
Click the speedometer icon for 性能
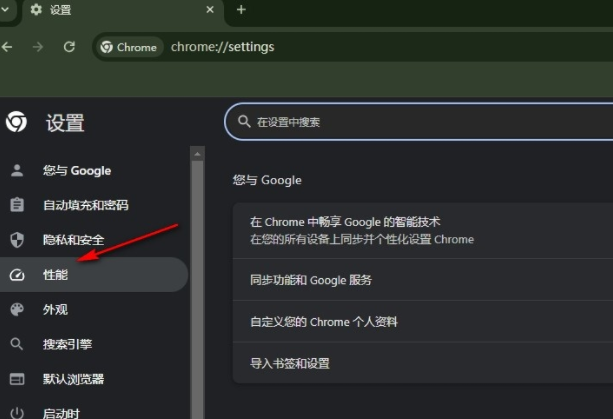coord(17,275)
